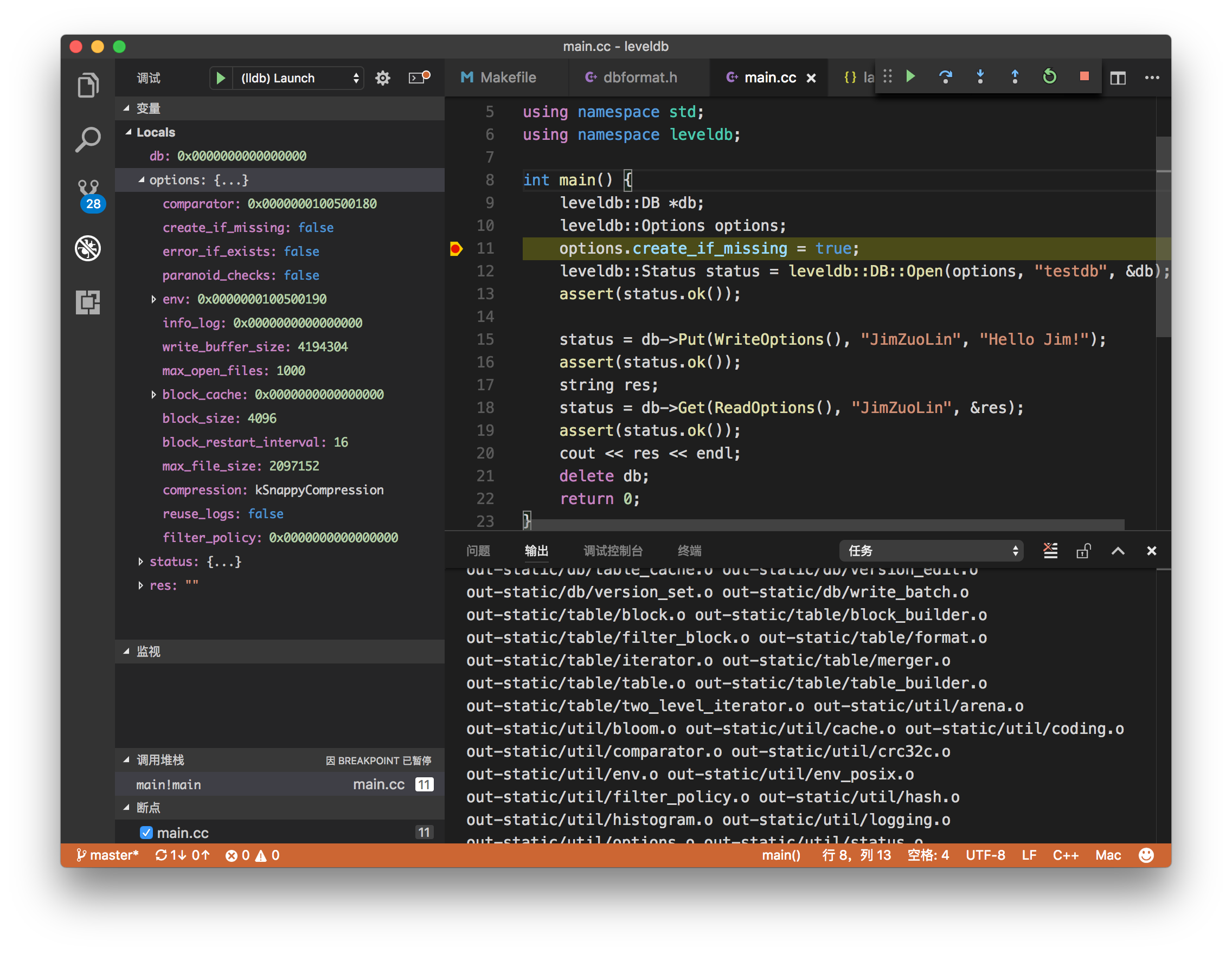The height and width of the screenshot is (954, 1232).
Task: Open the launch.json gear settings icon
Action: coord(383,78)
